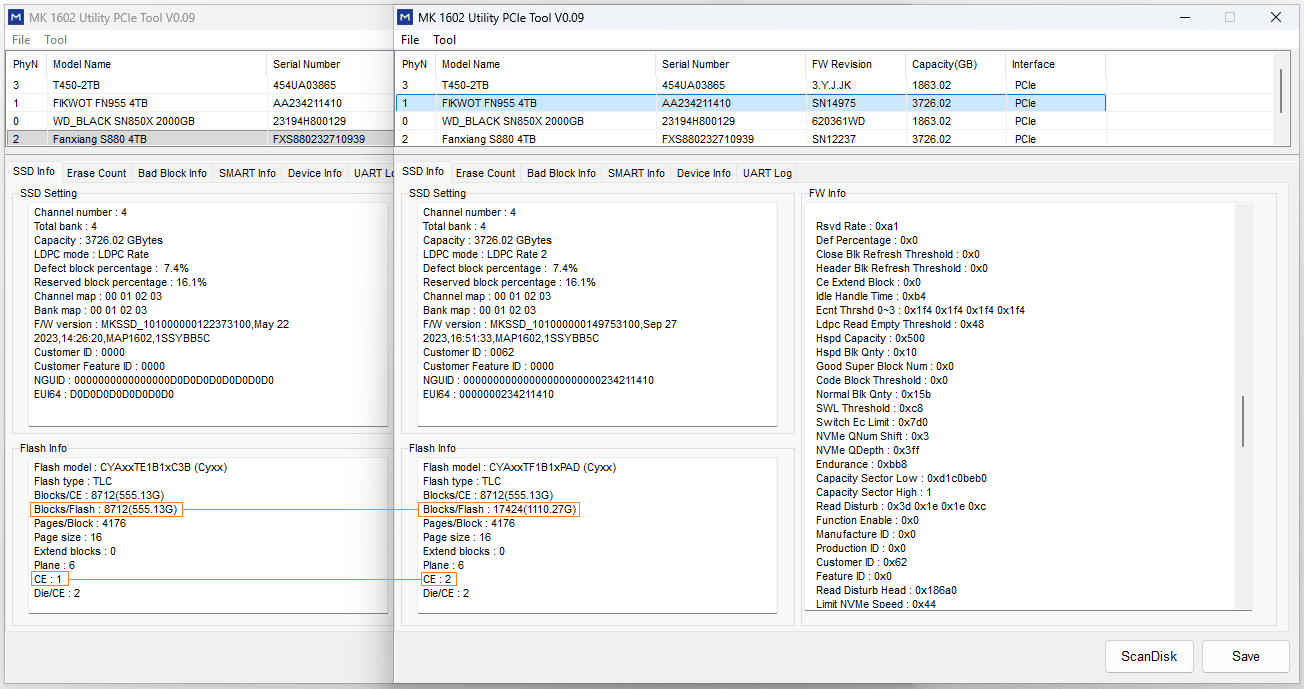Screen dimensions: 1304x689
Task: Maximize the front MK 1602 Utility window
Action: coord(1230,17)
